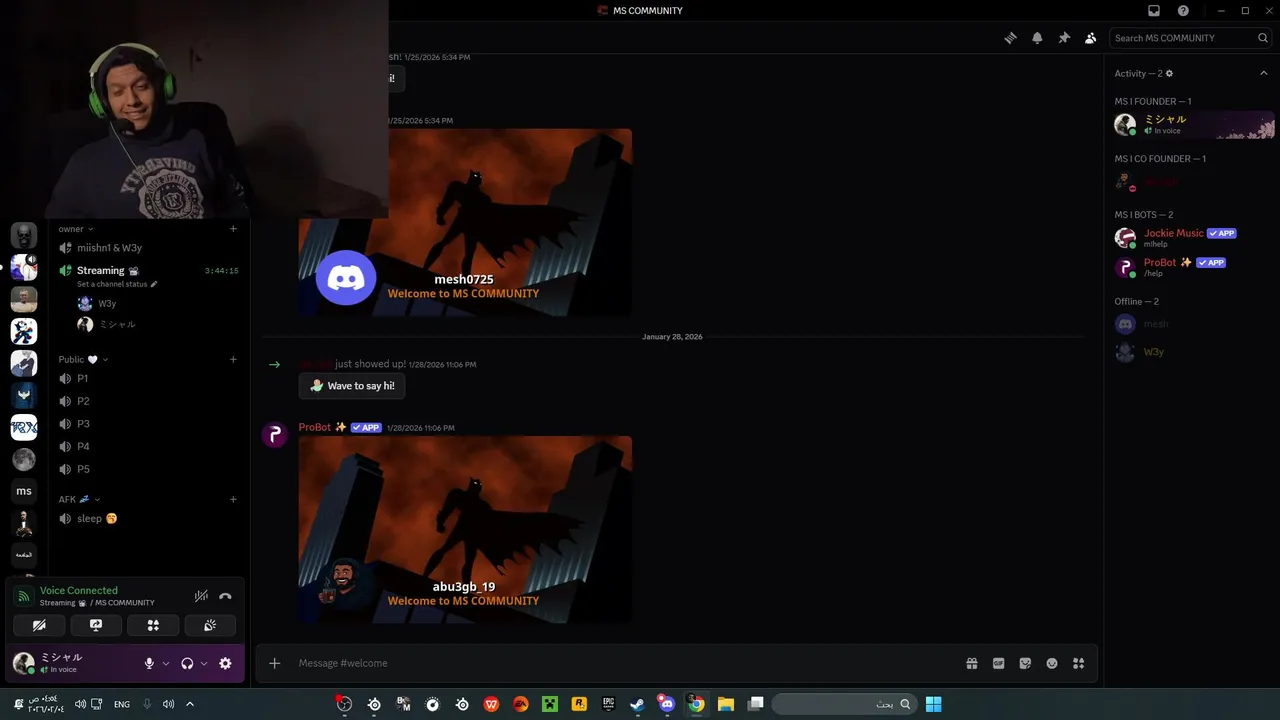Join the sleep voice channel
Viewport: 1280px width, 720px height.
[x=148, y=518]
